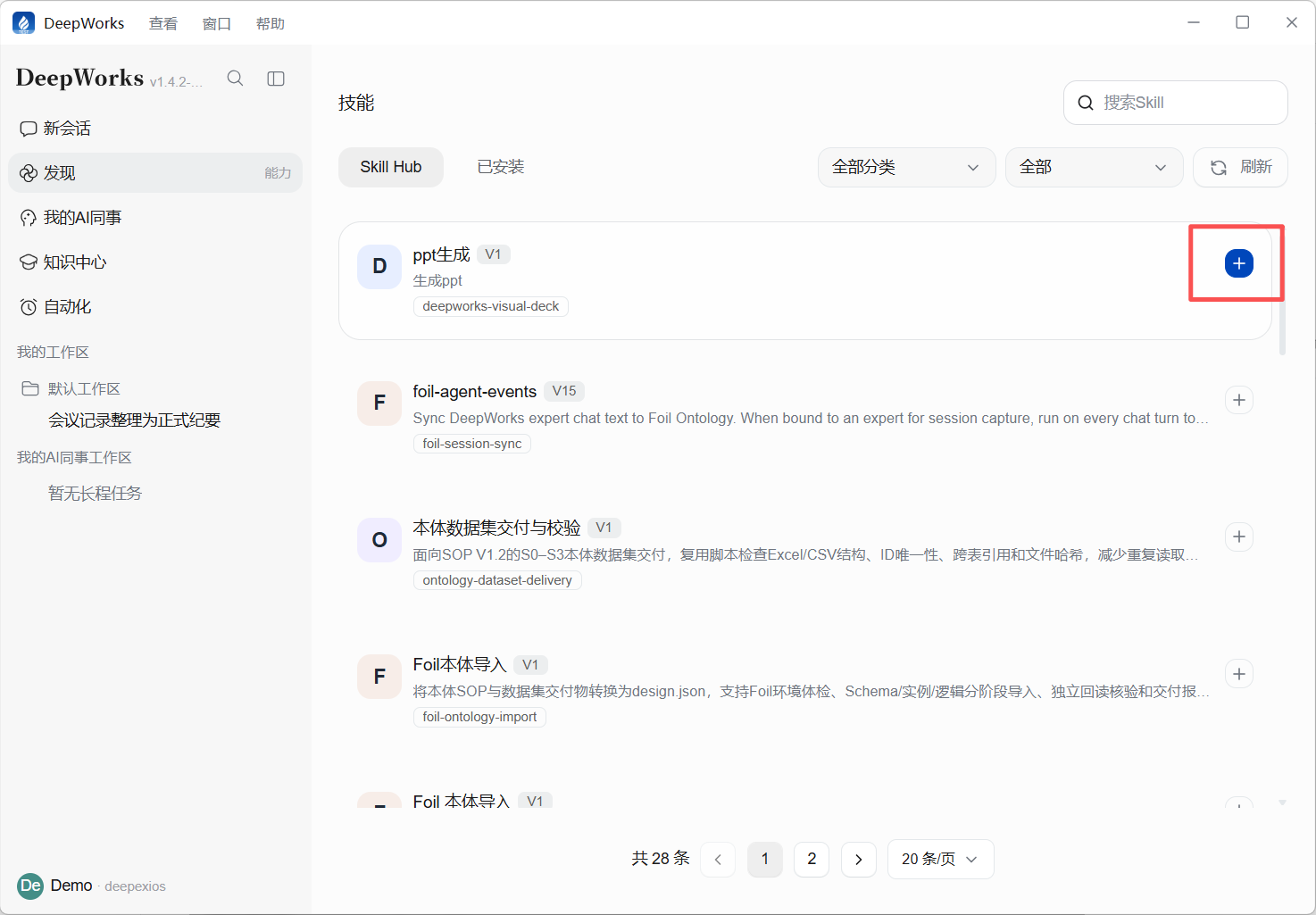Open the ppt生成 skill title
This screenshot has height=915, width=1316.
tap(441, 254)
